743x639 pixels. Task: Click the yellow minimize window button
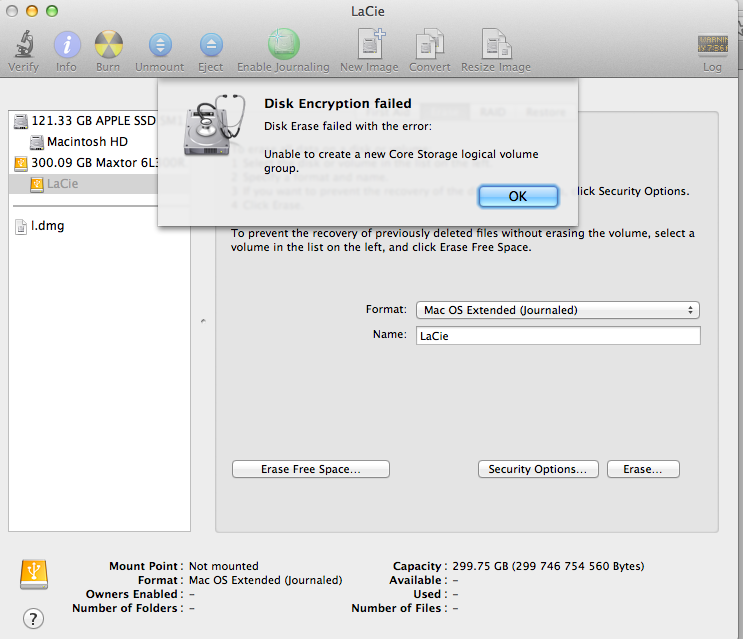pos(32,11)
